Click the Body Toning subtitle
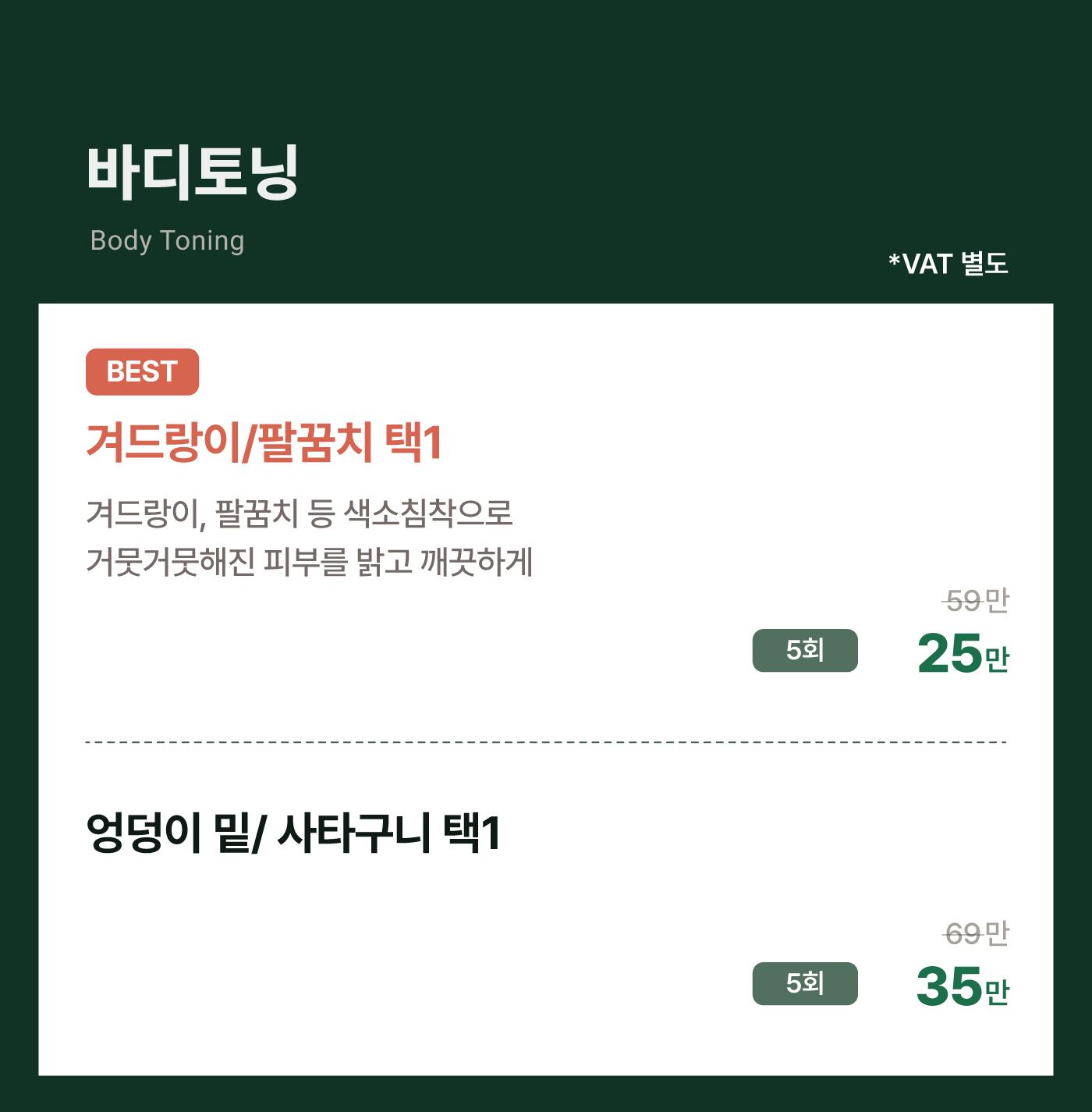The image size is (1092, 1112). [x=167, y=240]
